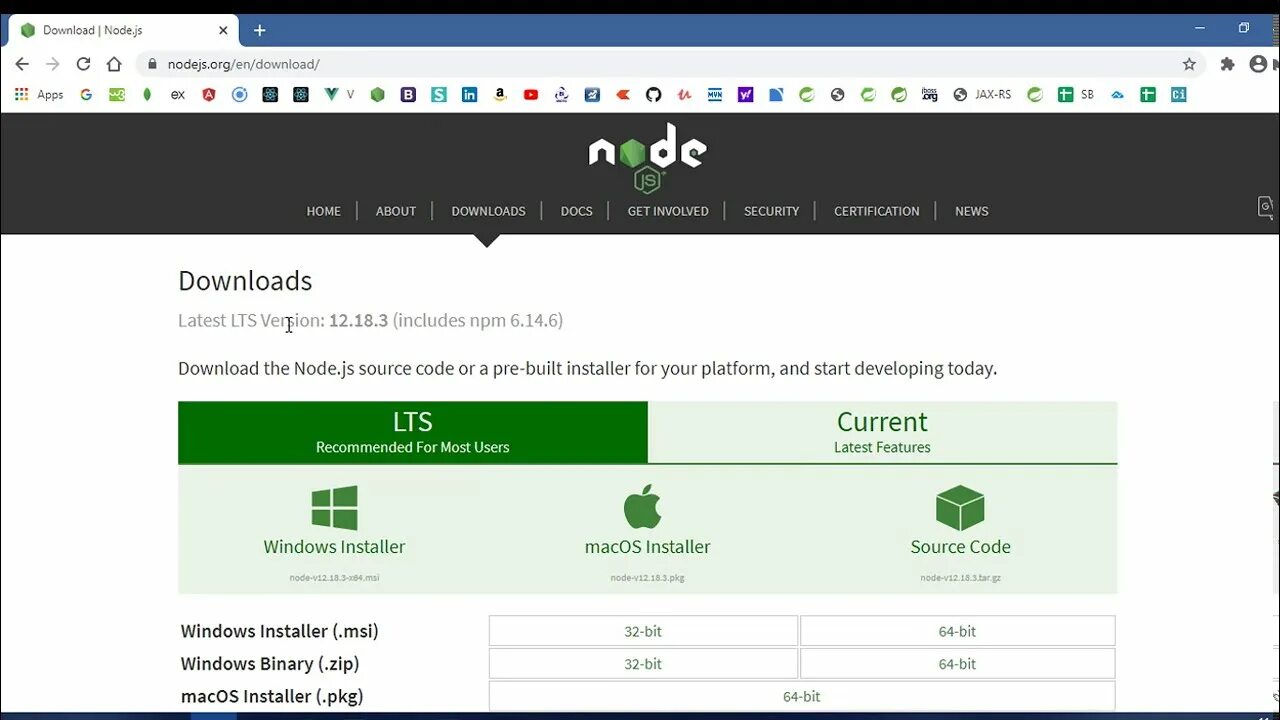
Task: Switch to the Current release tab
Action: [882, 432]
